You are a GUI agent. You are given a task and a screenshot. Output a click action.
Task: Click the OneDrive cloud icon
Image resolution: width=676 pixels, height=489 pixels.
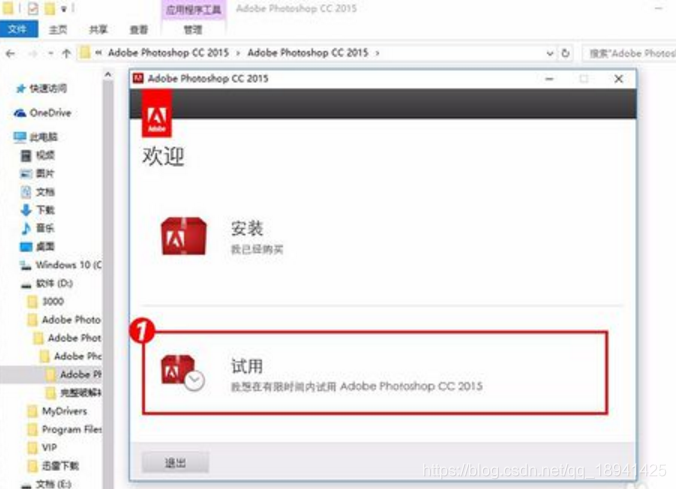[x=20, y=113]
